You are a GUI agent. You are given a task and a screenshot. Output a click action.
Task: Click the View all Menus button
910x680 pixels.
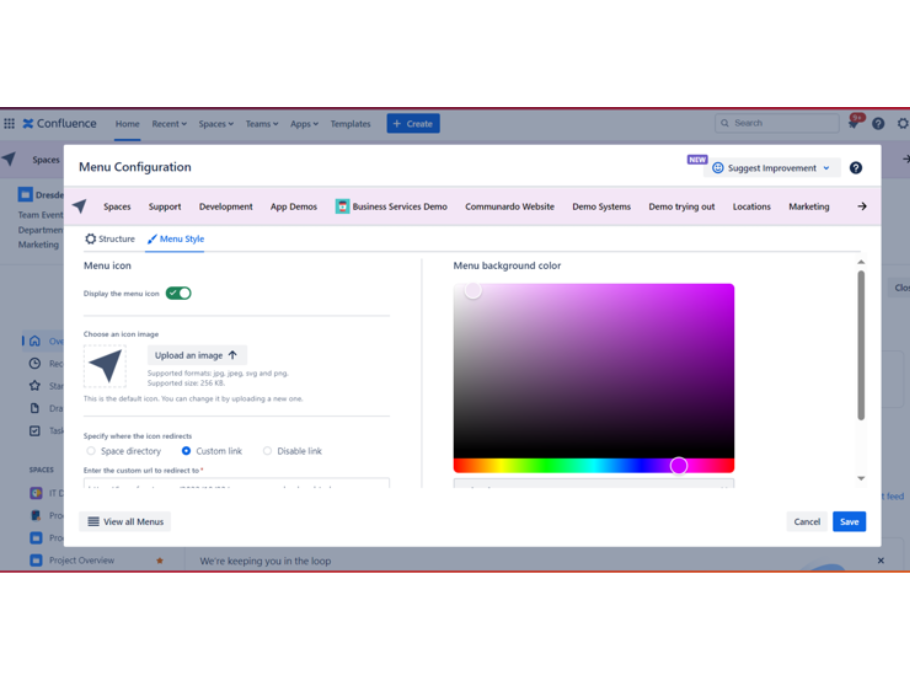pyautogui.click(x=125, y=522)
